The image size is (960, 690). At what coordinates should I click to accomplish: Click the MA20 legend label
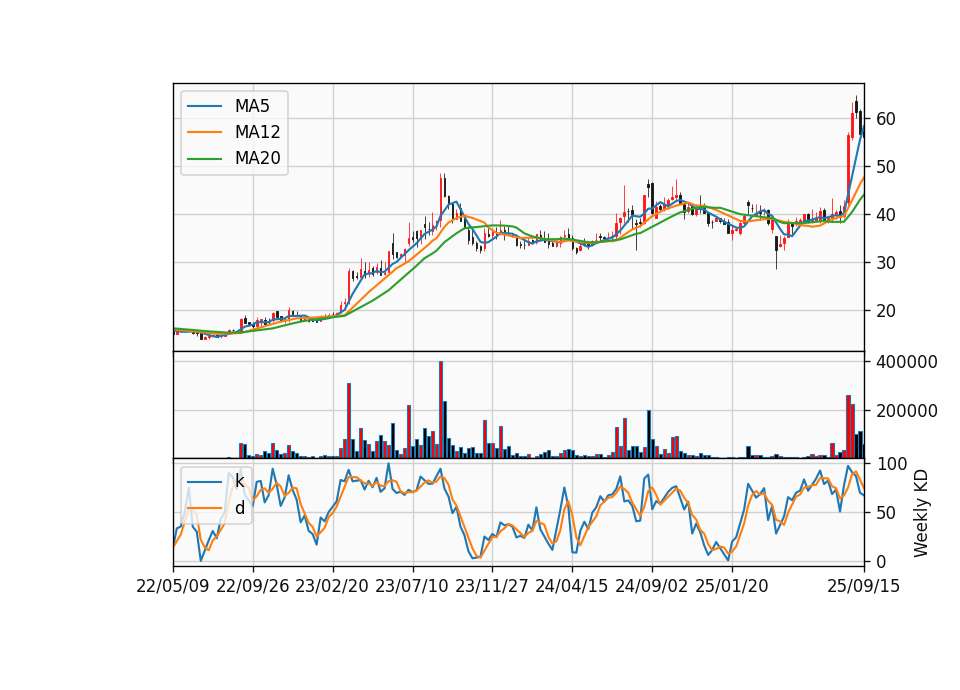click(x=257, y=158)
